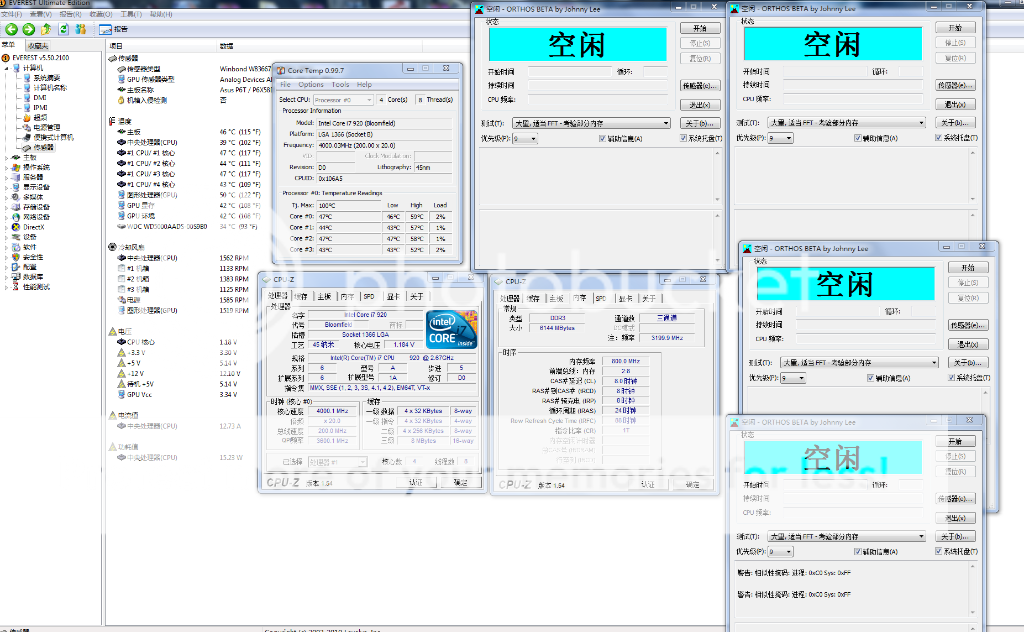Open Select CPU dropdown in Core Temp

point(342,100)
